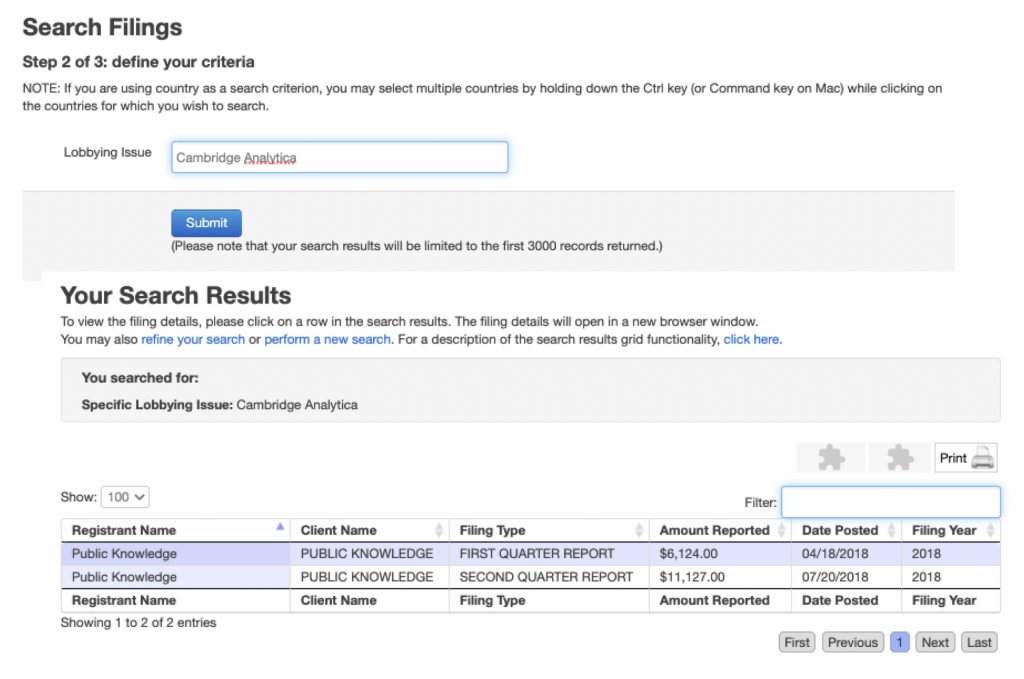Viewport: 1024px width, 679px height.
Task: Go to the Previous page
Action: coord(853,642)
